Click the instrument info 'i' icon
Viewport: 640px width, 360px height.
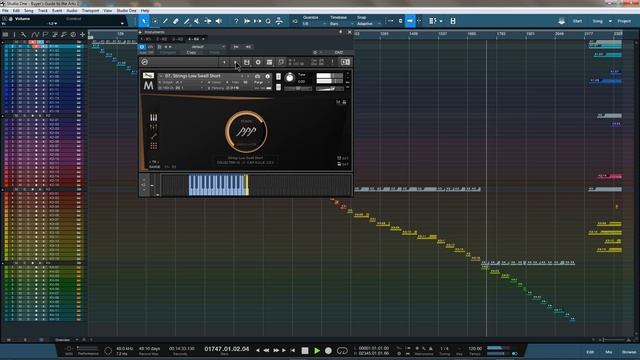[x=268, y=76]
